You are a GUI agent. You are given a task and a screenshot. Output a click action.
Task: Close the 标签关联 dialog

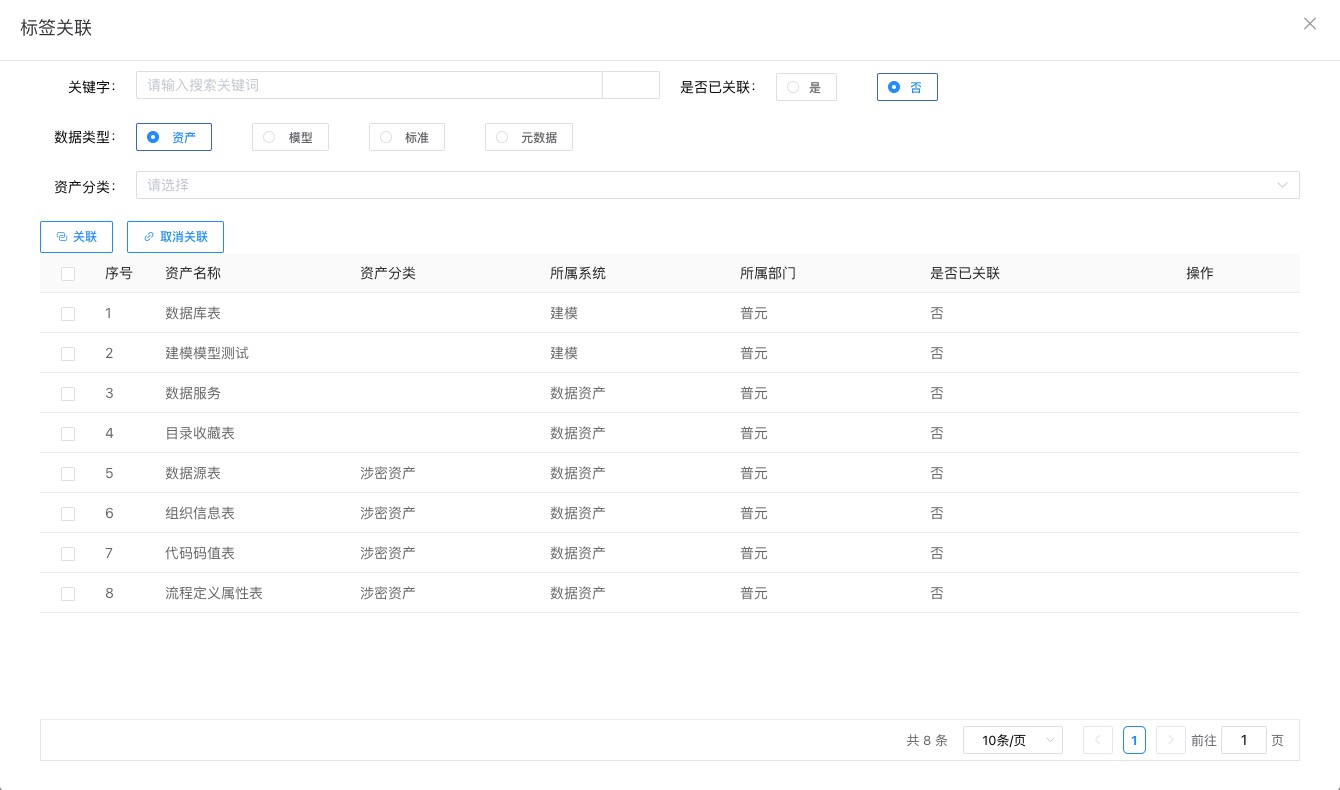pyautogui.click(x=1309, y=24)
